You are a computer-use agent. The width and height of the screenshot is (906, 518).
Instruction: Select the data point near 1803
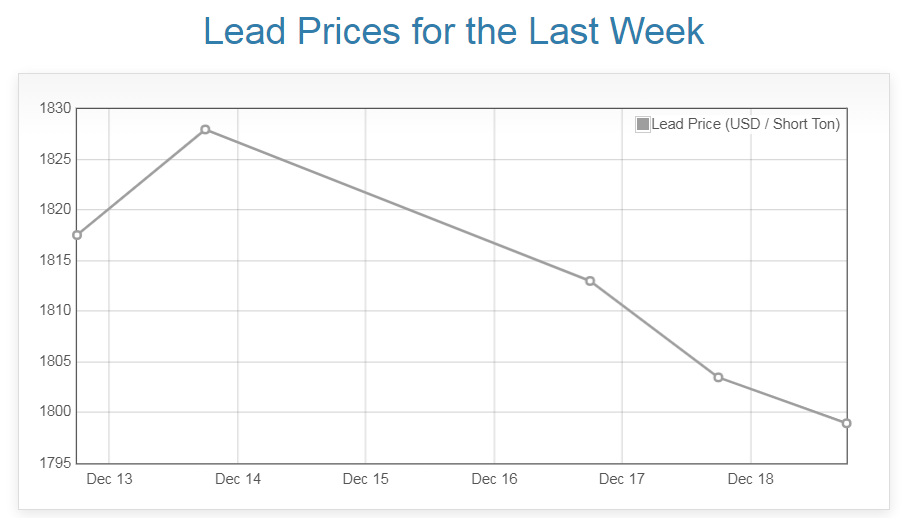pyautogui.click(x=718, y=377)
